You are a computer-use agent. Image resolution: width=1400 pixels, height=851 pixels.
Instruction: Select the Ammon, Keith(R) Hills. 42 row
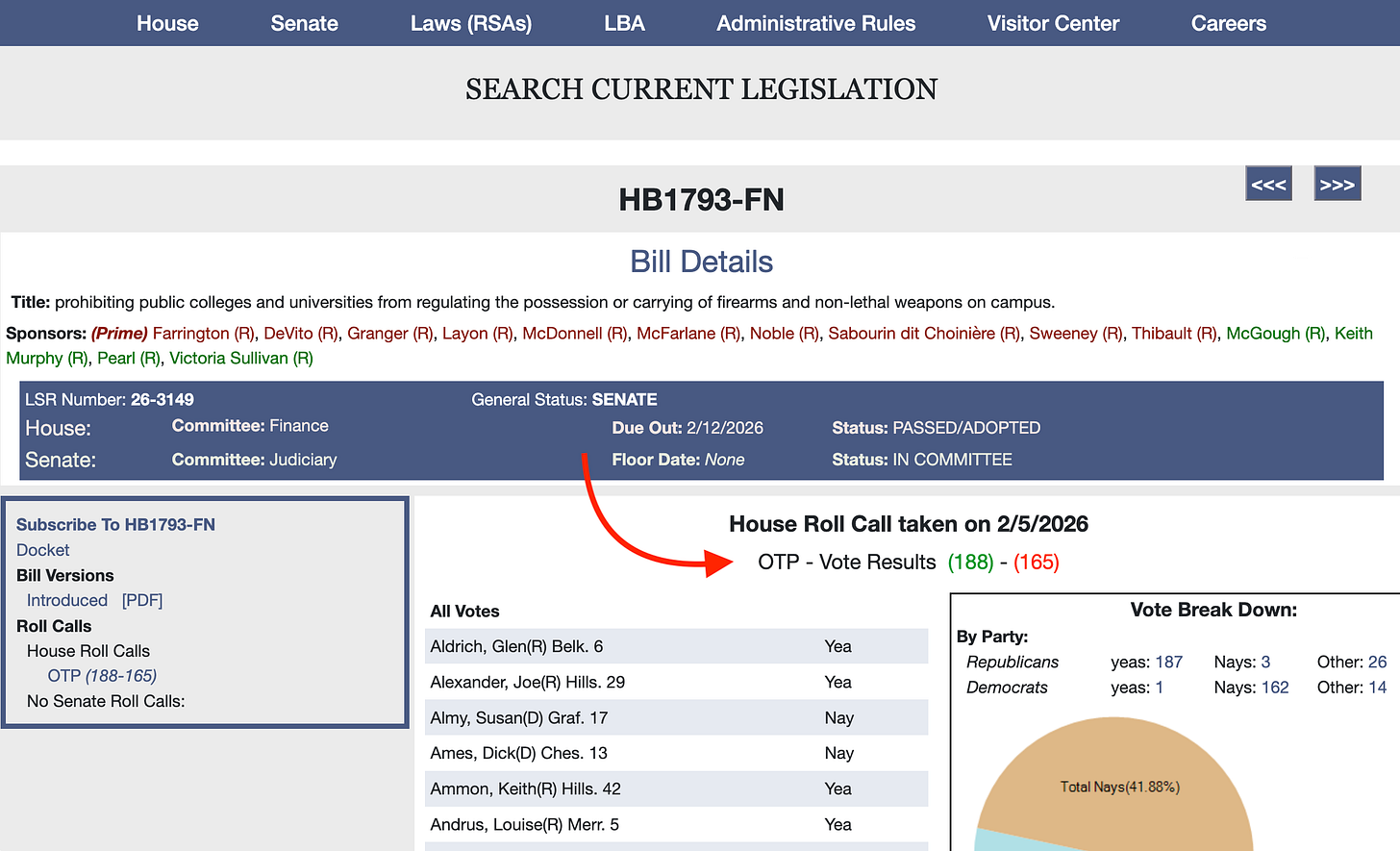(x=676, y=788)
